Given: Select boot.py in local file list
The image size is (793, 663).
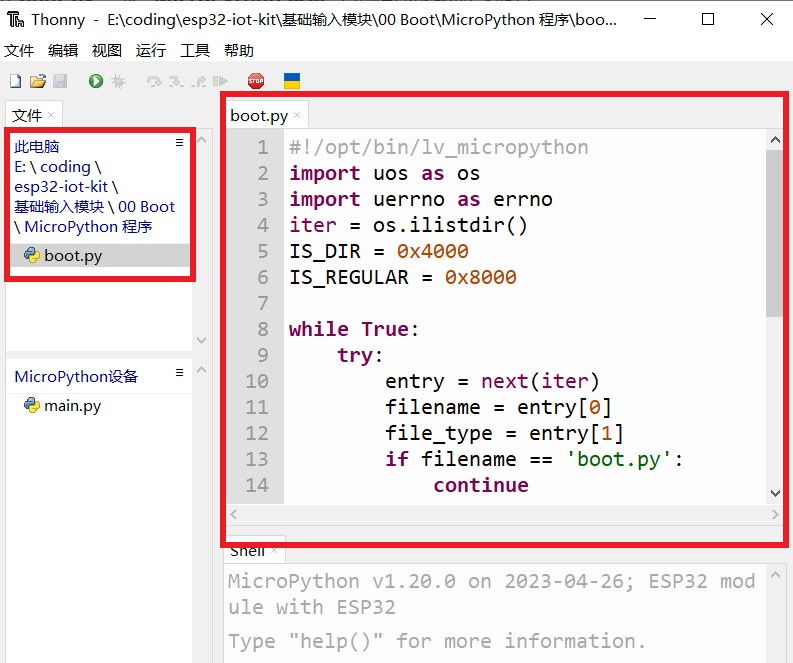Looking at the screenshot, I should 72,256.
